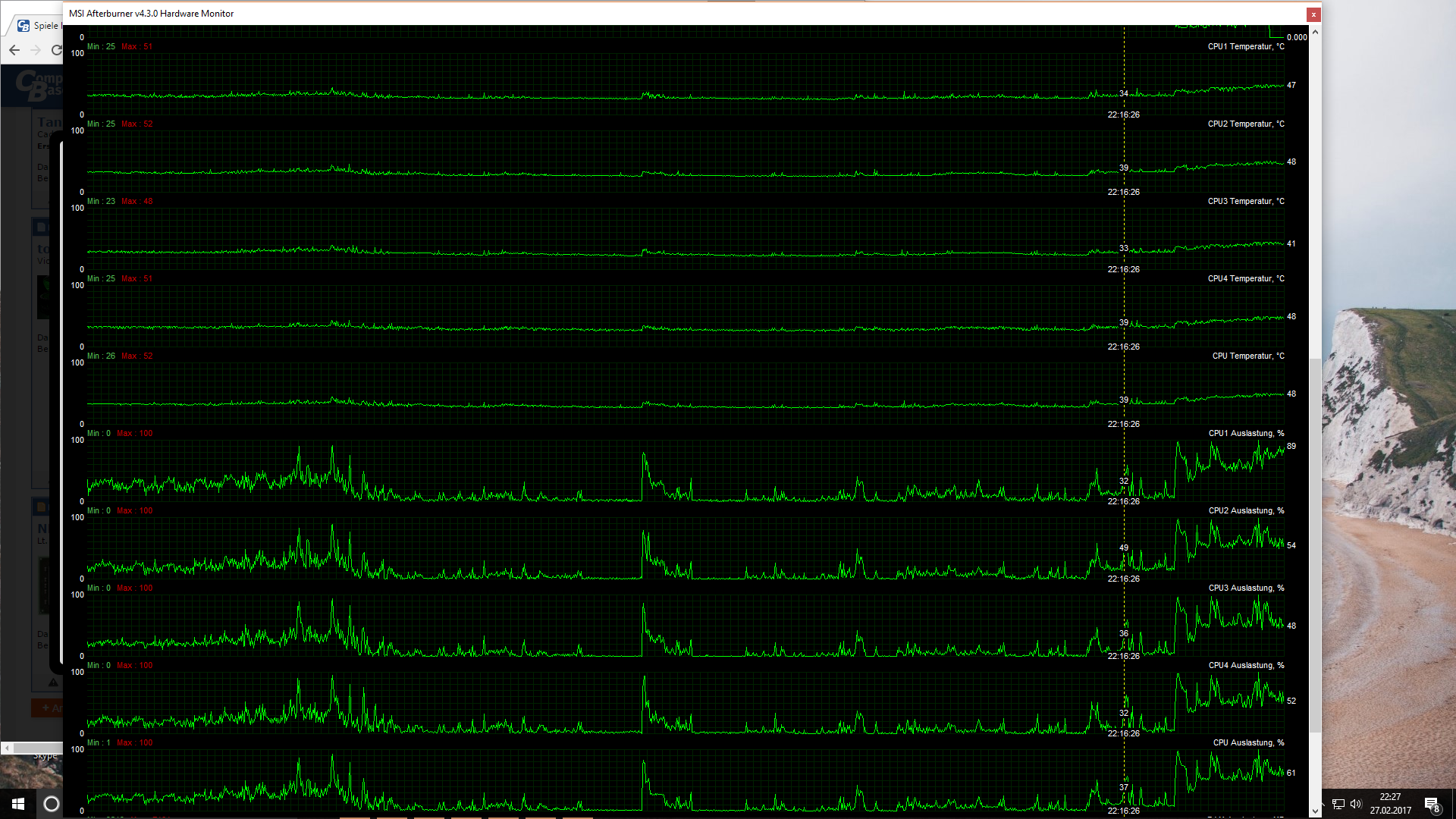Image resolution: width=1456 pixels, height=819 pixels.
Task: Close the Hardware Monitor window
Action: (x=1313, y=14)
